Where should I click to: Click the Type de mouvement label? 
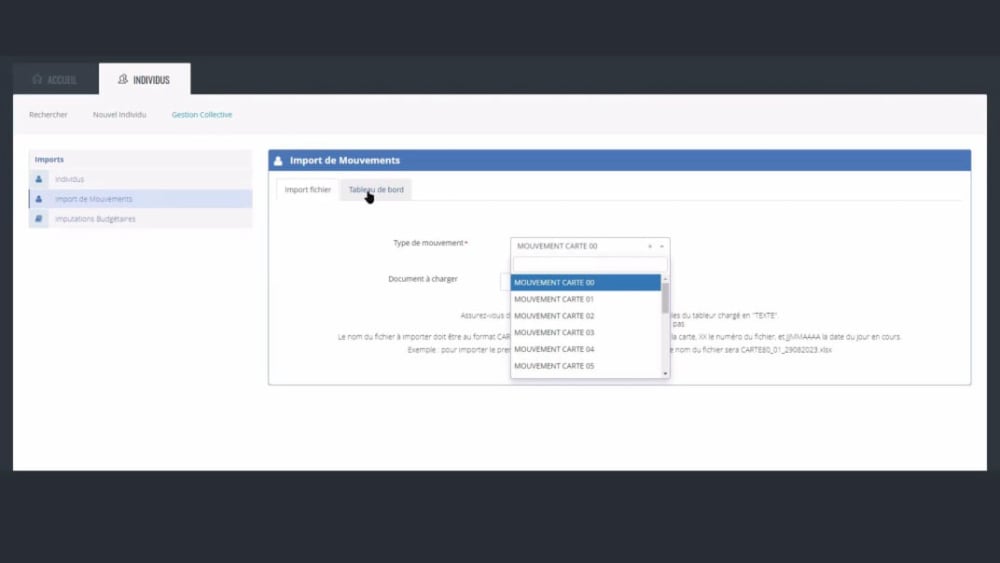point(430,243)
